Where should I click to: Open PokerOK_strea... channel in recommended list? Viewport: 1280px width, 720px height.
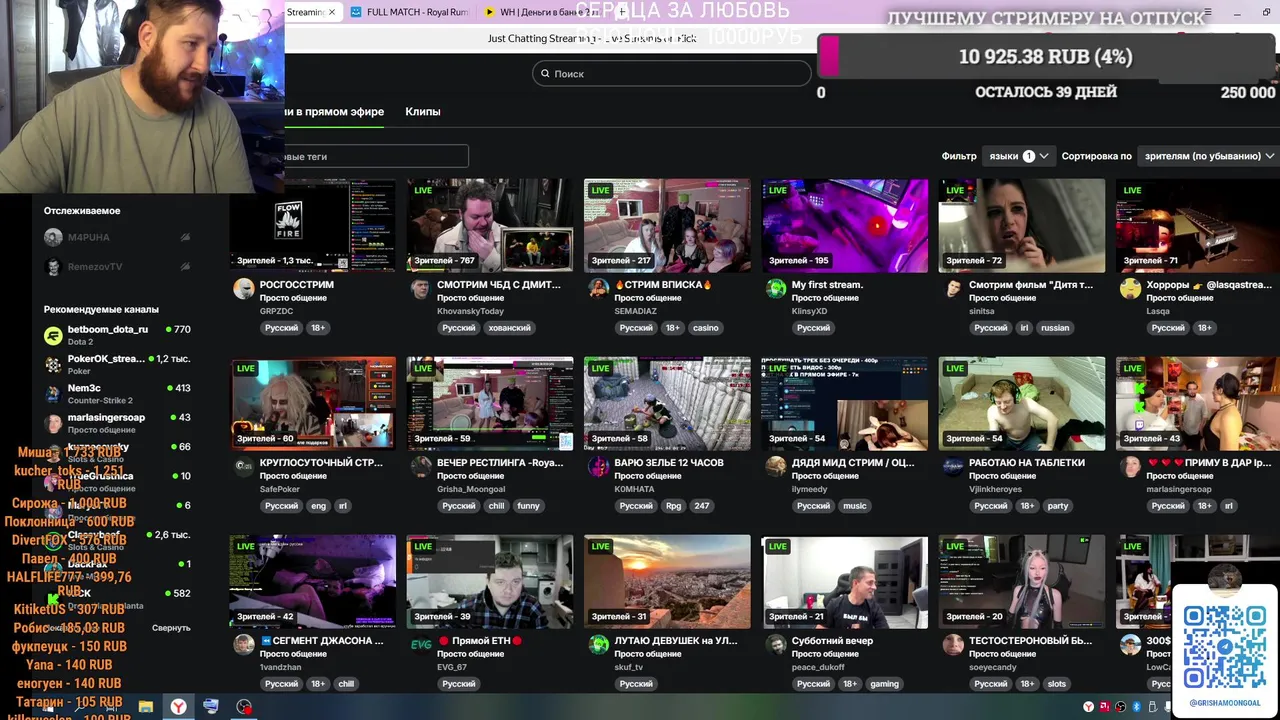[117, 364]
